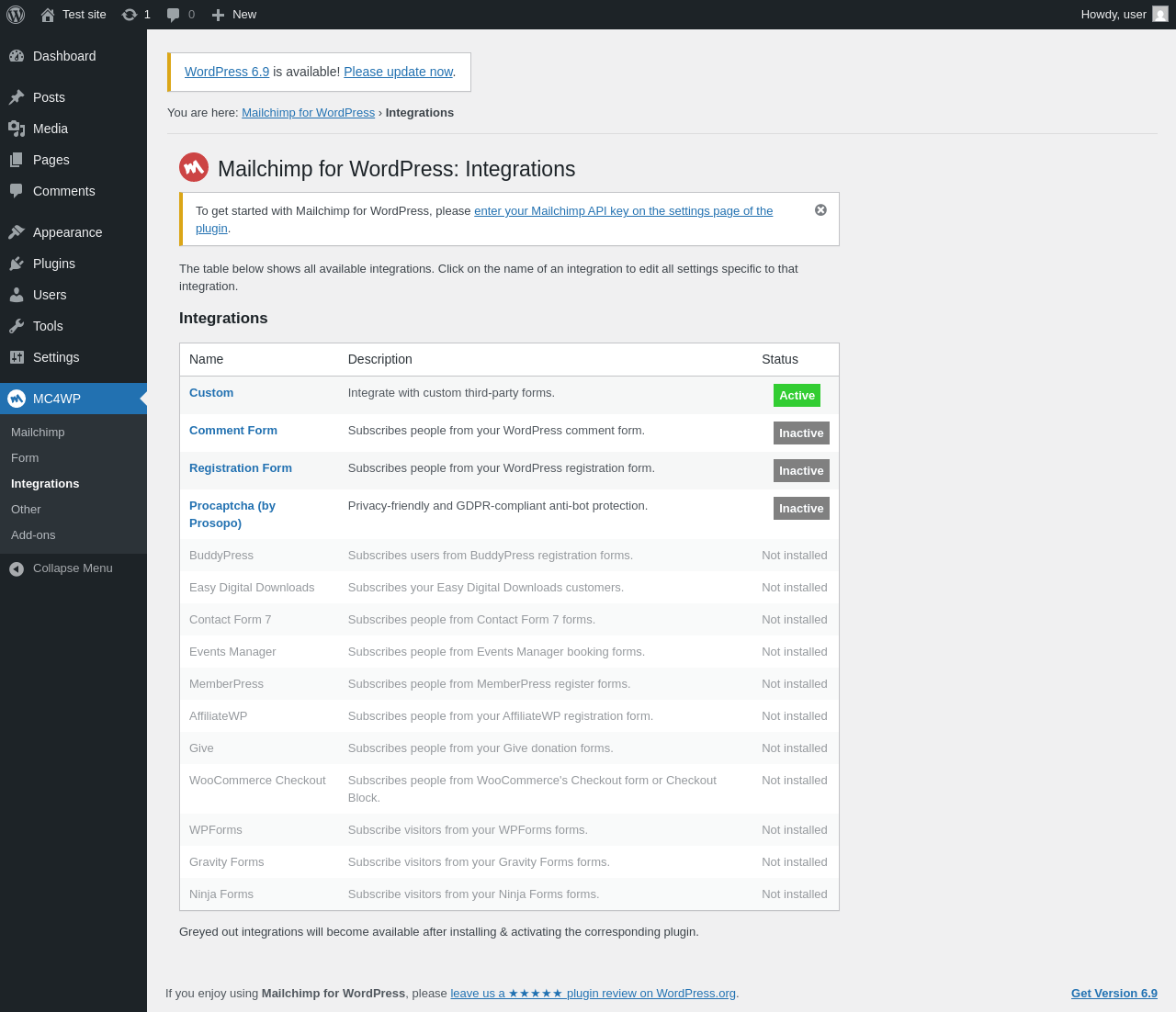Open the five-star plugin review link
This screenshot has height=1012, width=1176.
[x=593, y=994]
